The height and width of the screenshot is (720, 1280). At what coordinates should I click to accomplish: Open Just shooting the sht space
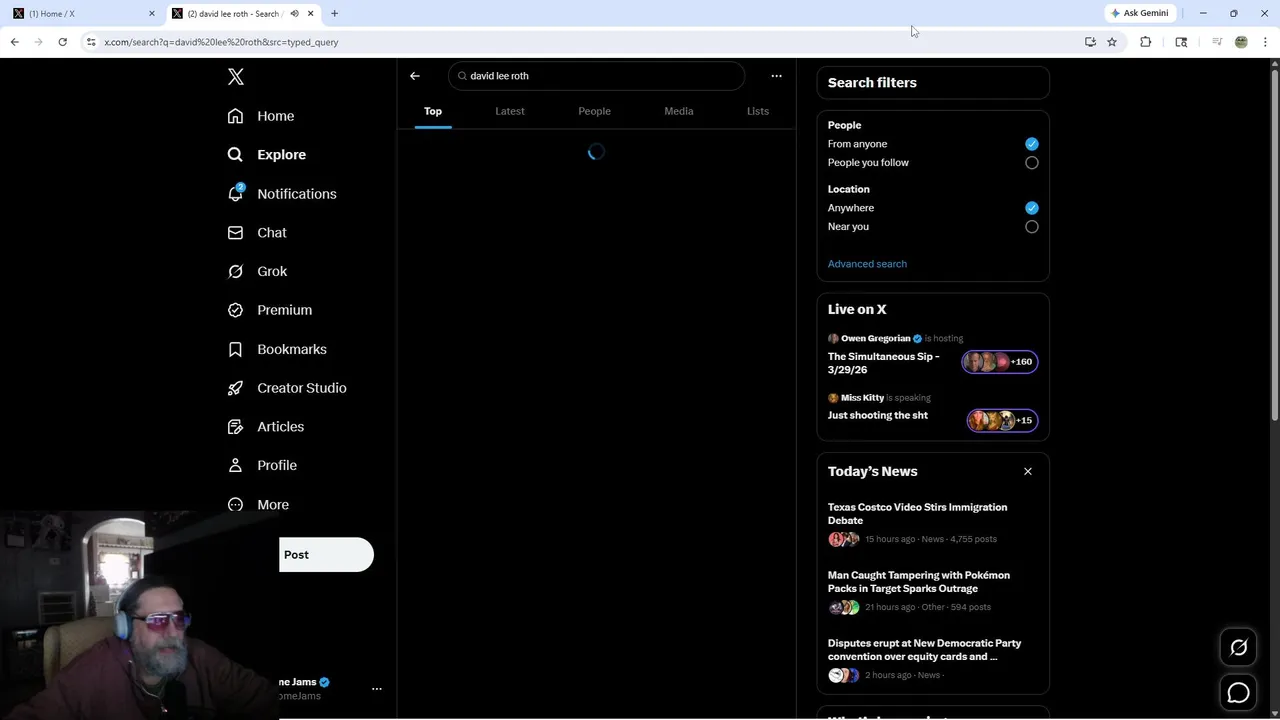pos(878,415)
